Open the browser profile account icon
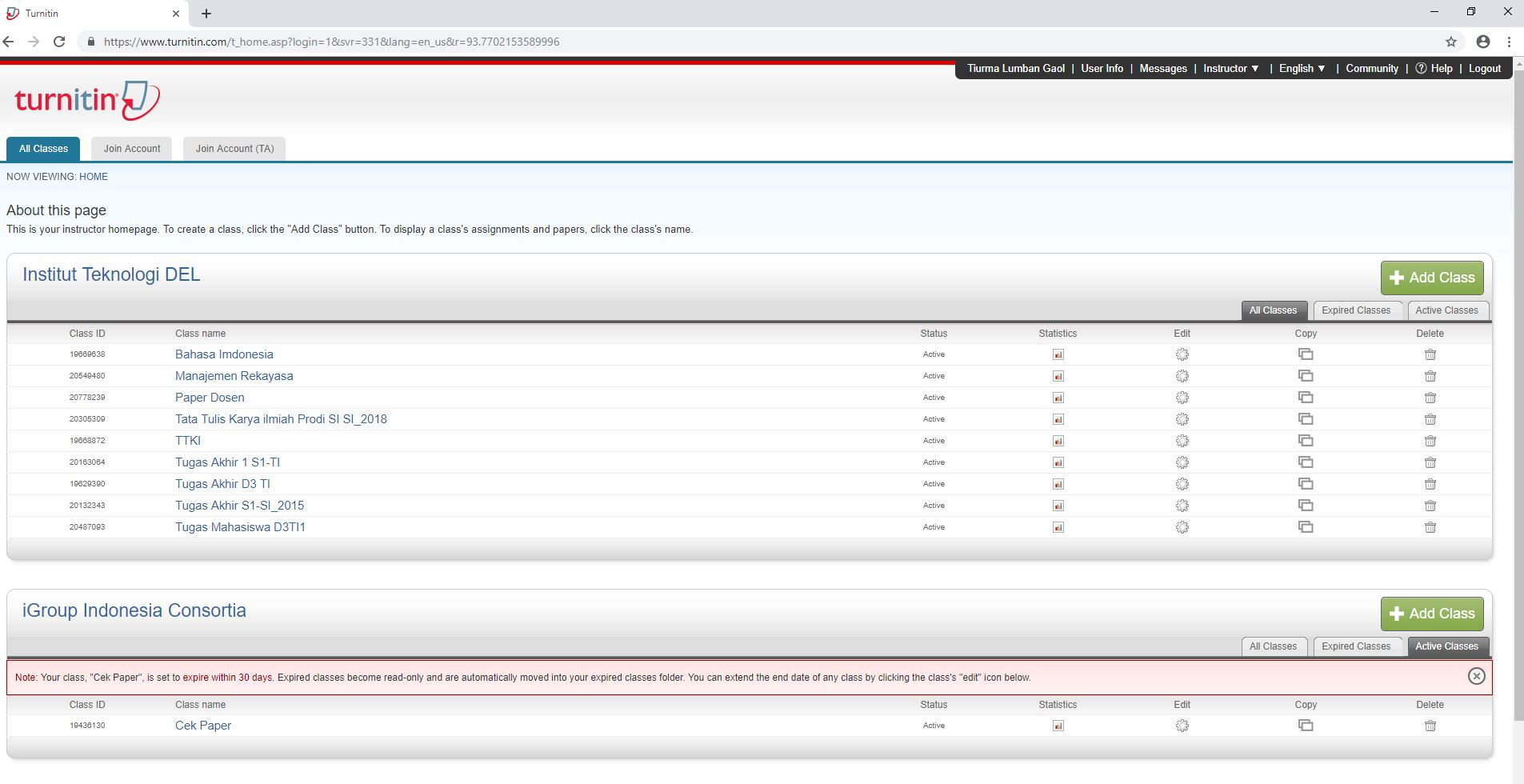 1483,42
